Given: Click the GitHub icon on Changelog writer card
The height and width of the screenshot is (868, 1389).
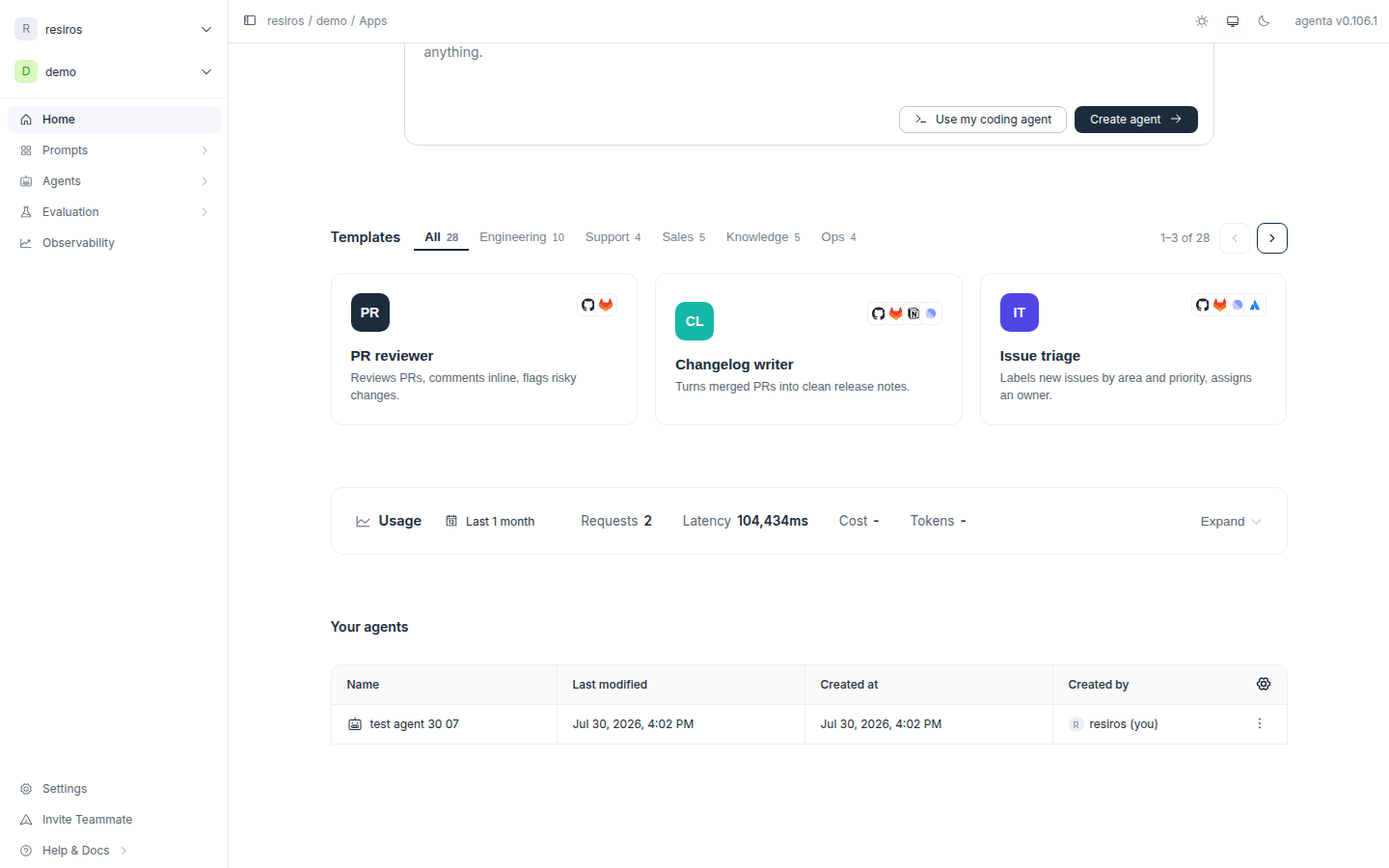Looking at the screenshot, I should point(879,313).
